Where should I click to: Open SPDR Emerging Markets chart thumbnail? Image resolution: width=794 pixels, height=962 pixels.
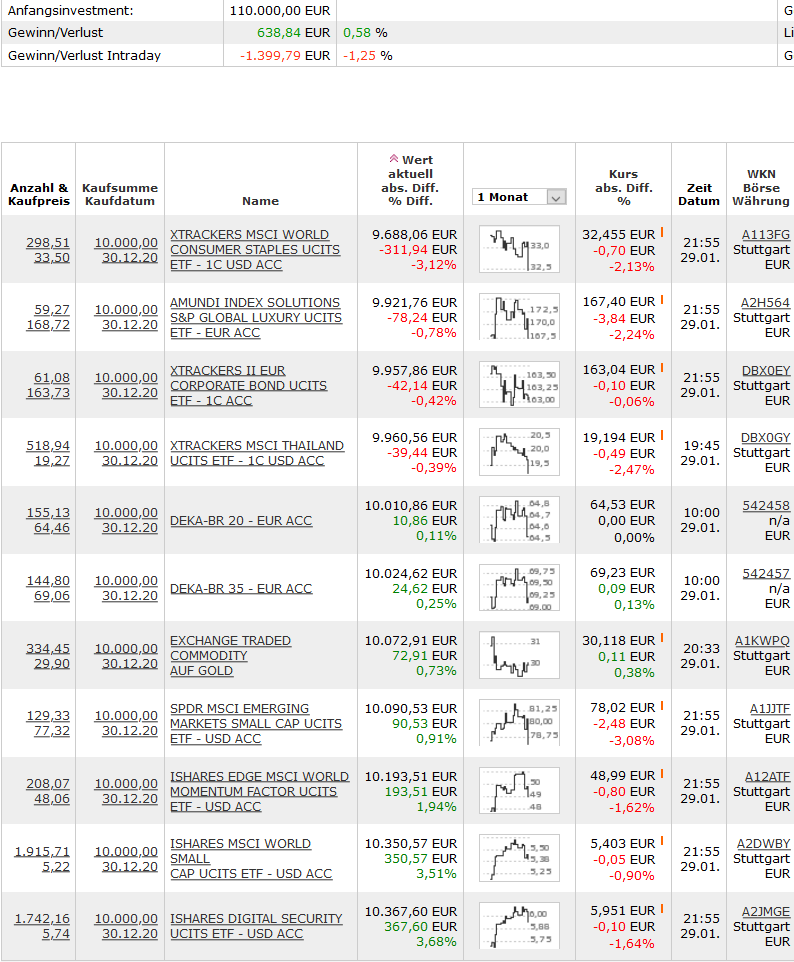pyautogui.click(x=519, y=723)
